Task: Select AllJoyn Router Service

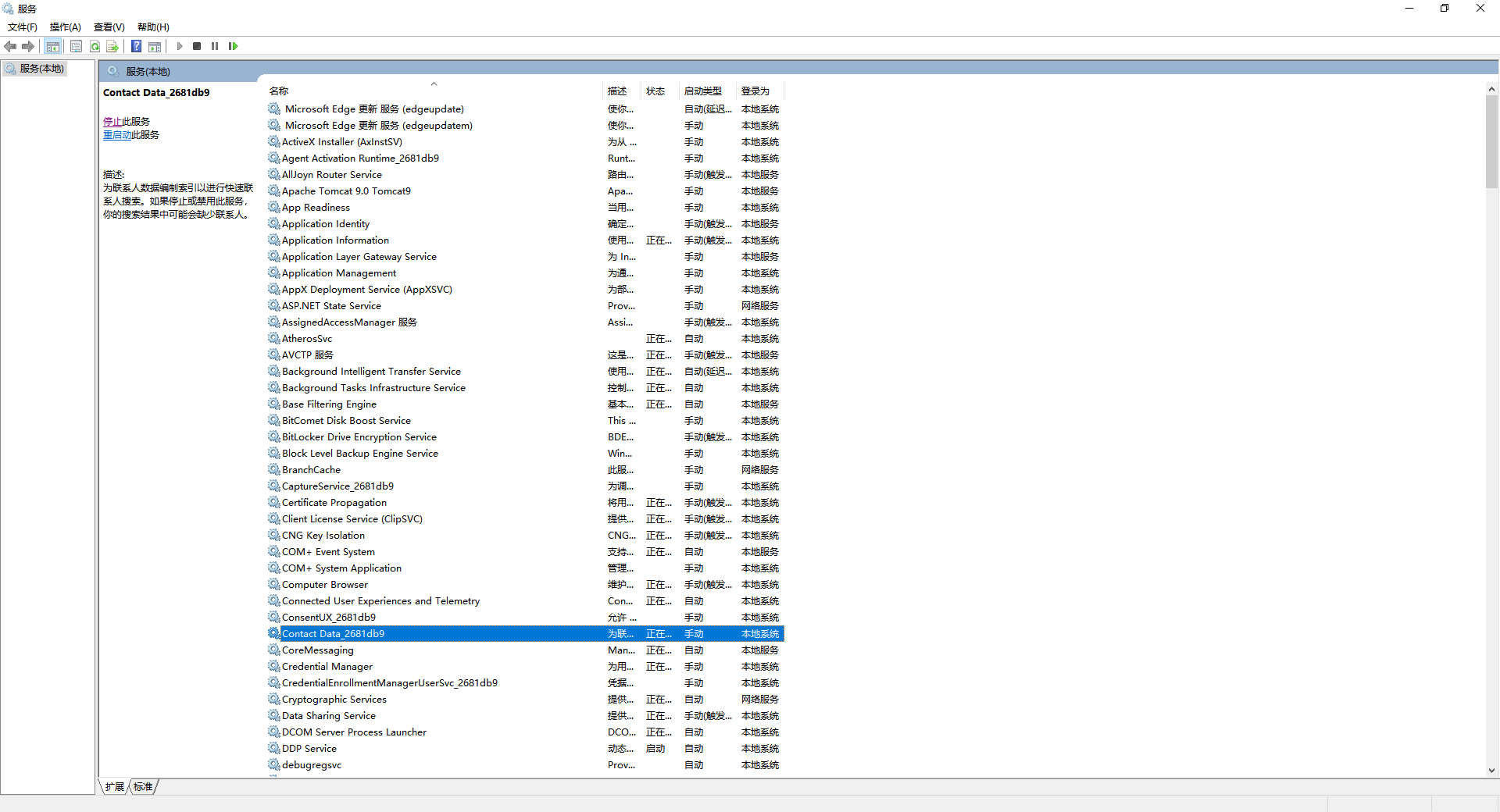Action: tap(525, 175)
